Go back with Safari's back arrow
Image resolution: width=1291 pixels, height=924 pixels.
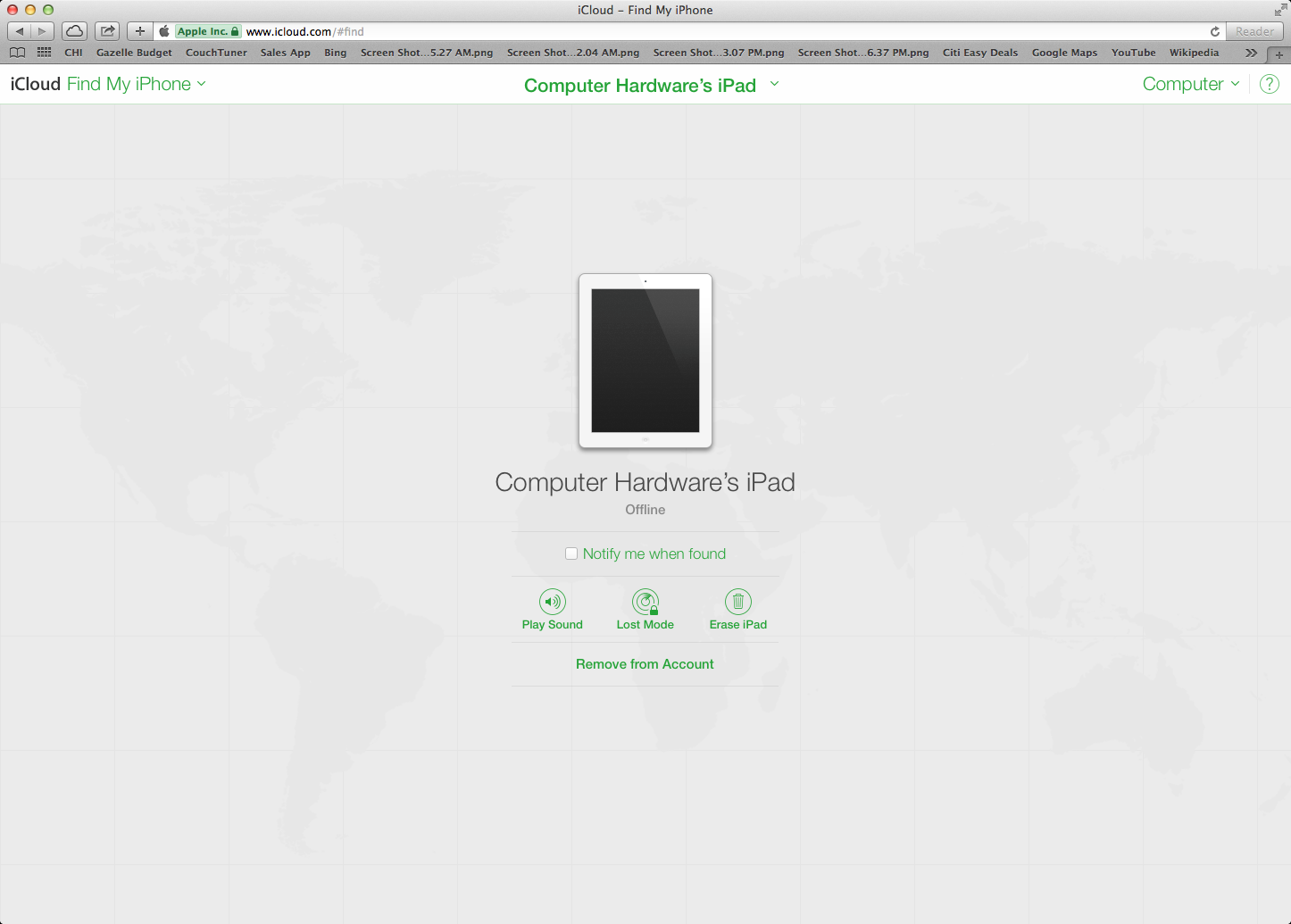(x=20, y=31)
